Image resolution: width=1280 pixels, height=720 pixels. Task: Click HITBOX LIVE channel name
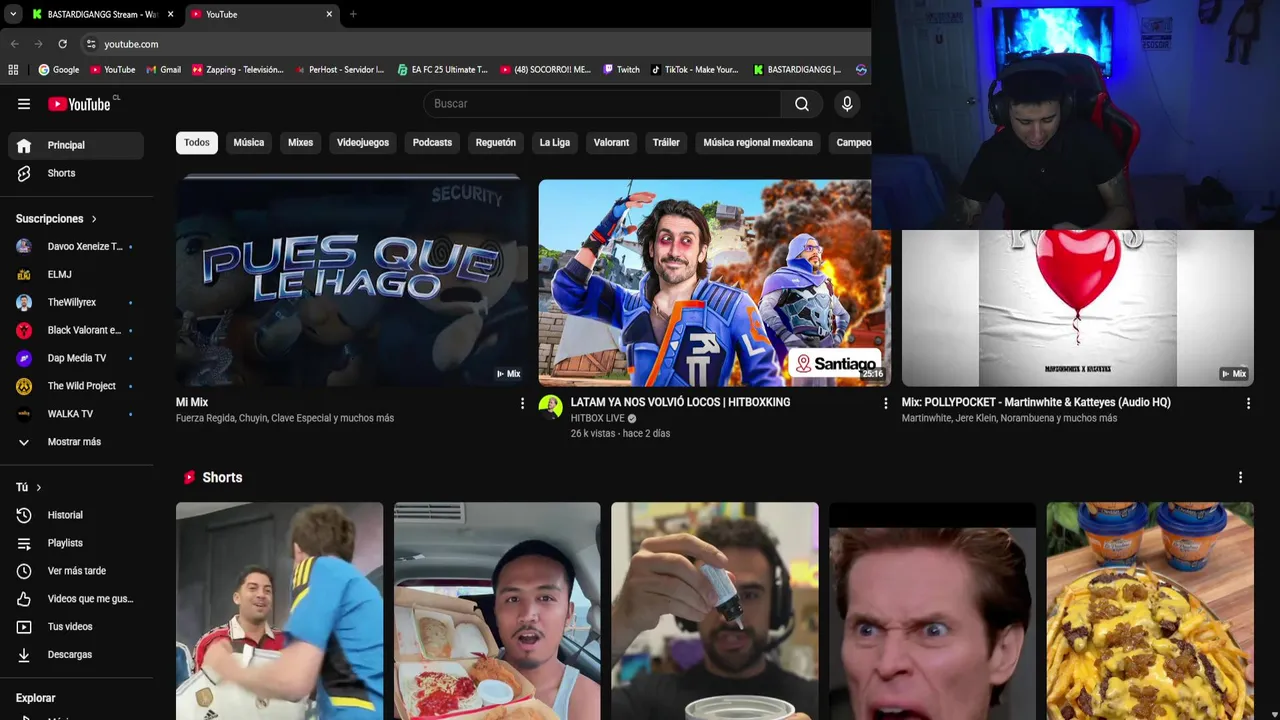[x=597, y=418]
